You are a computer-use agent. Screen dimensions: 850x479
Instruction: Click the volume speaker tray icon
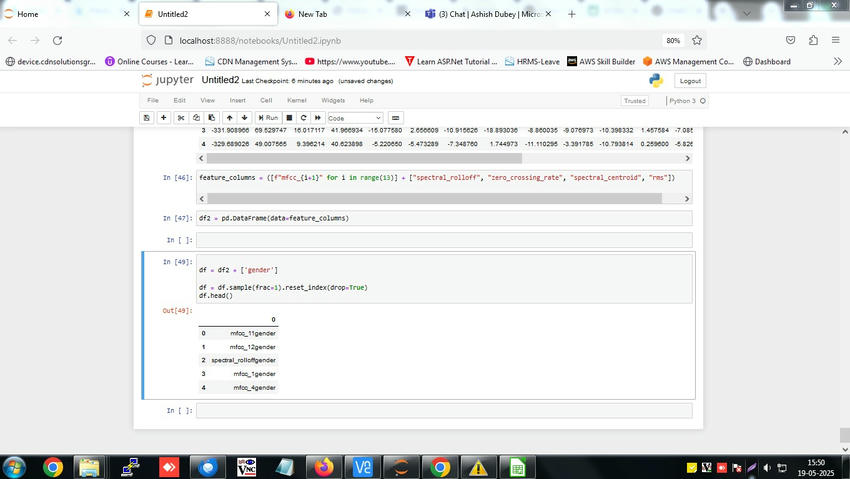767,468
